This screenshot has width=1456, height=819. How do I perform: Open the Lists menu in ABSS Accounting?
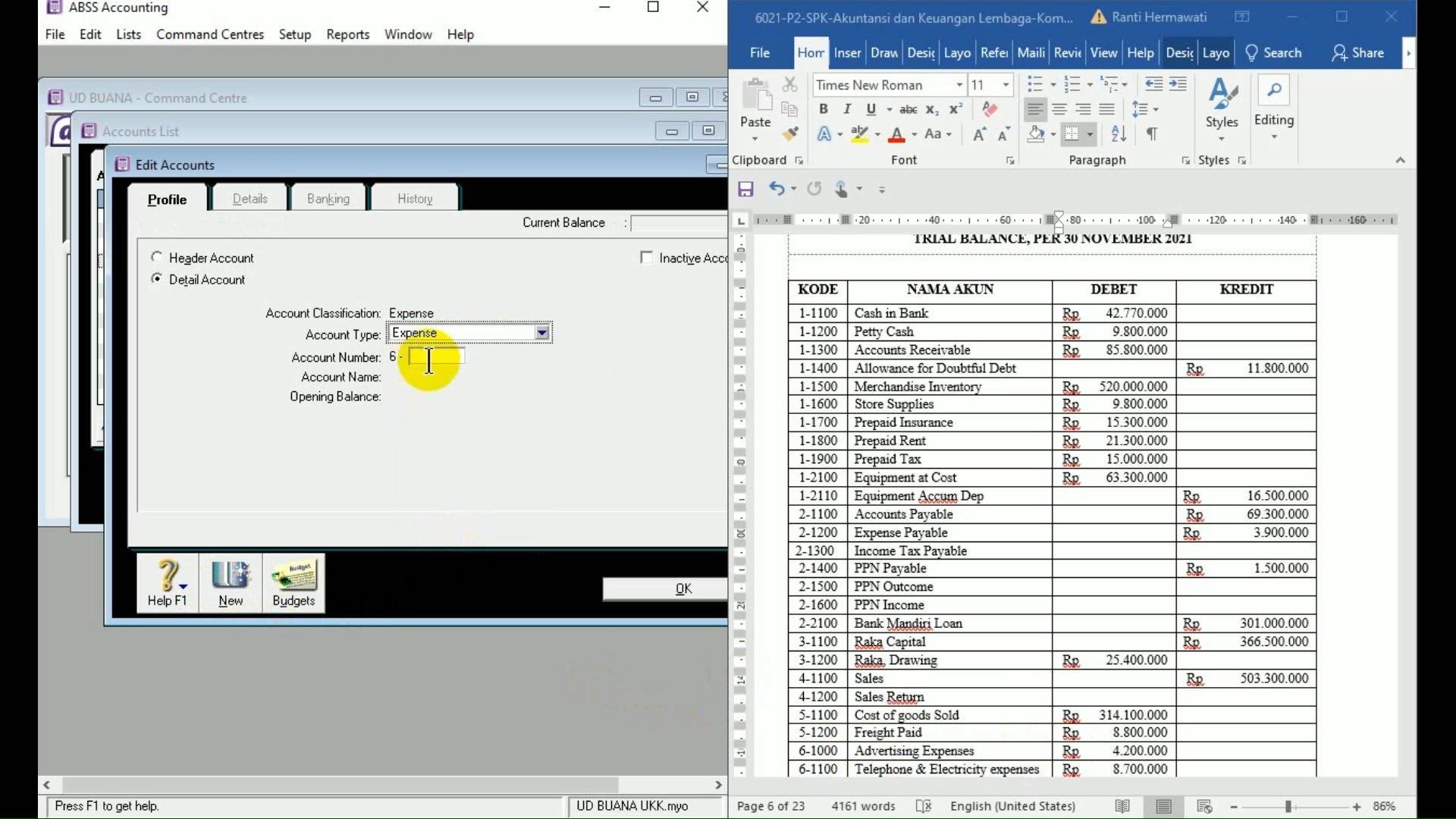tap(128, 34)
